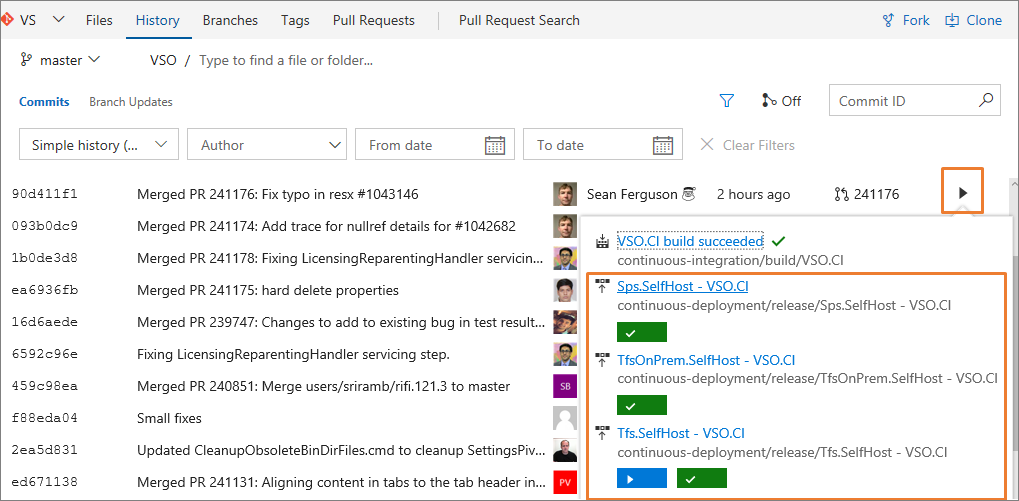Click author avatar on commit 093b0dc9
This screenshot has width=1019, height=501.
565,225
